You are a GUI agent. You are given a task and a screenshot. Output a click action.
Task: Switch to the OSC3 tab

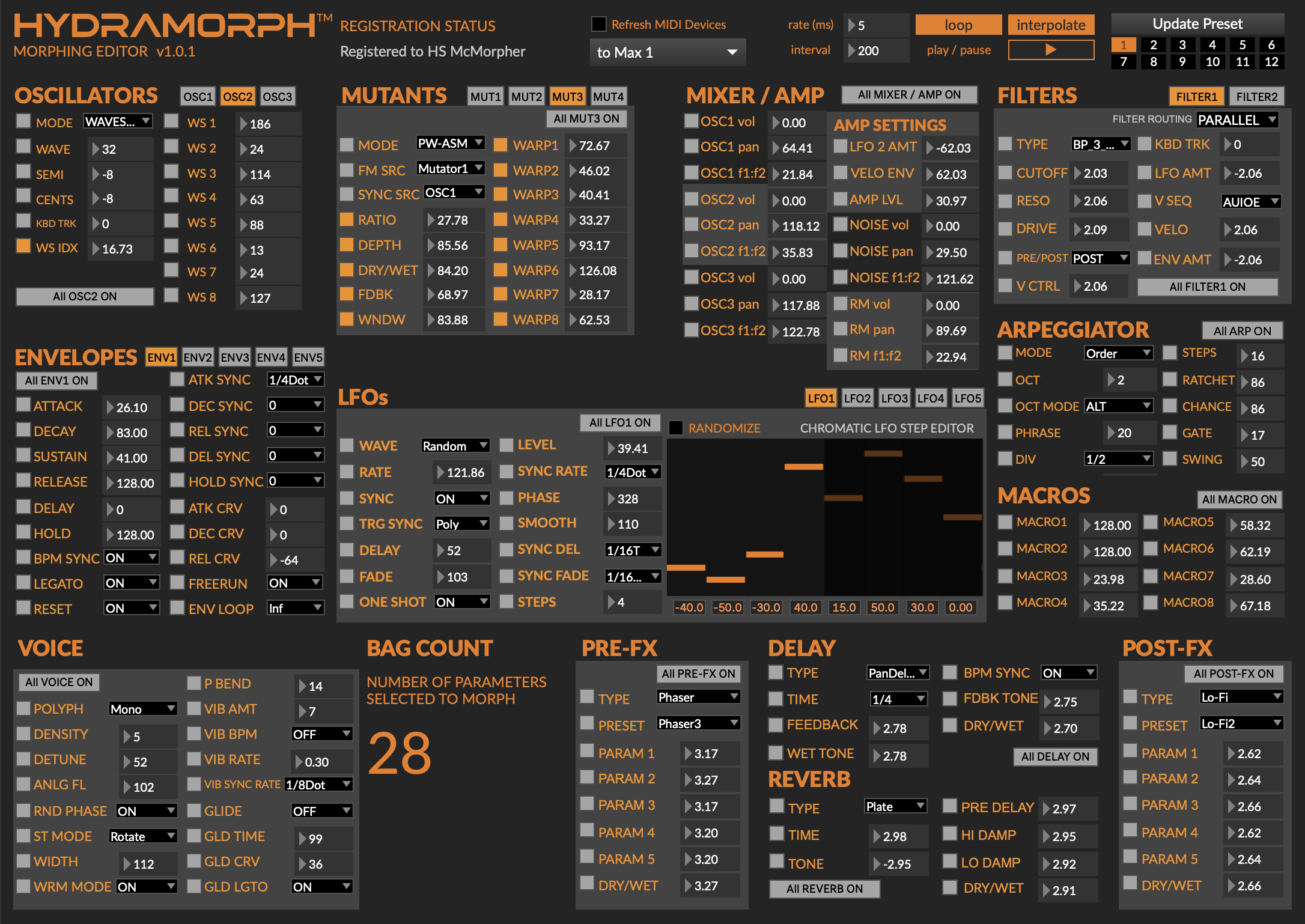coord(278,96)
